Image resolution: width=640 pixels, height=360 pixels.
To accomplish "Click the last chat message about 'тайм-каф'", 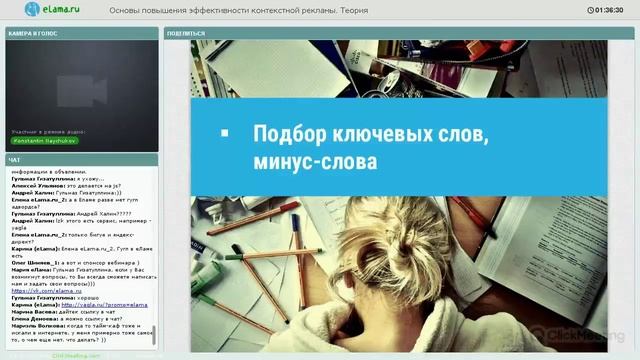I will pyautogui.click(x=82, y=333).
